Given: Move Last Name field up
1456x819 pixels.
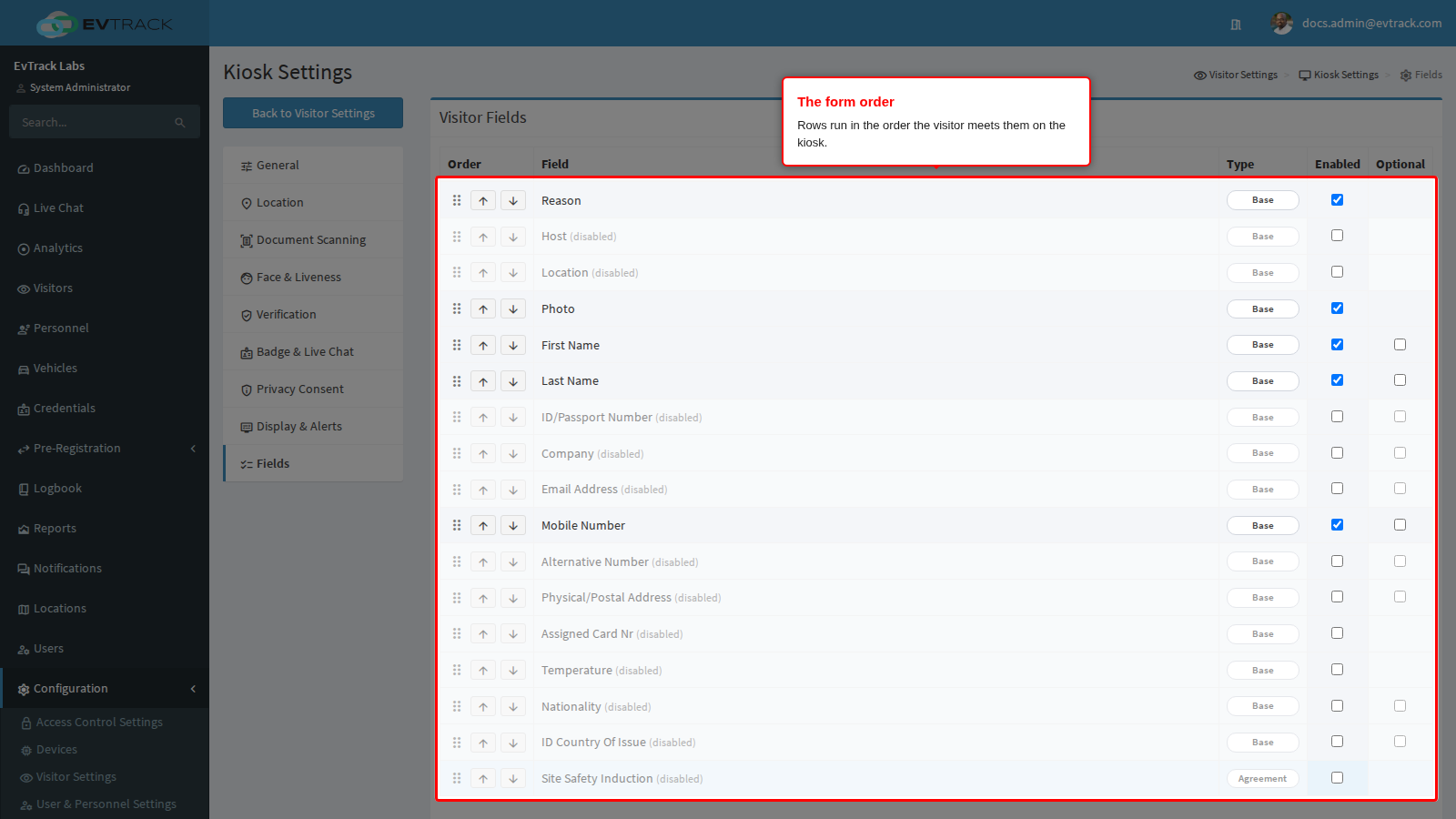Looking at the screenshot, I should [x=483, y=381].
